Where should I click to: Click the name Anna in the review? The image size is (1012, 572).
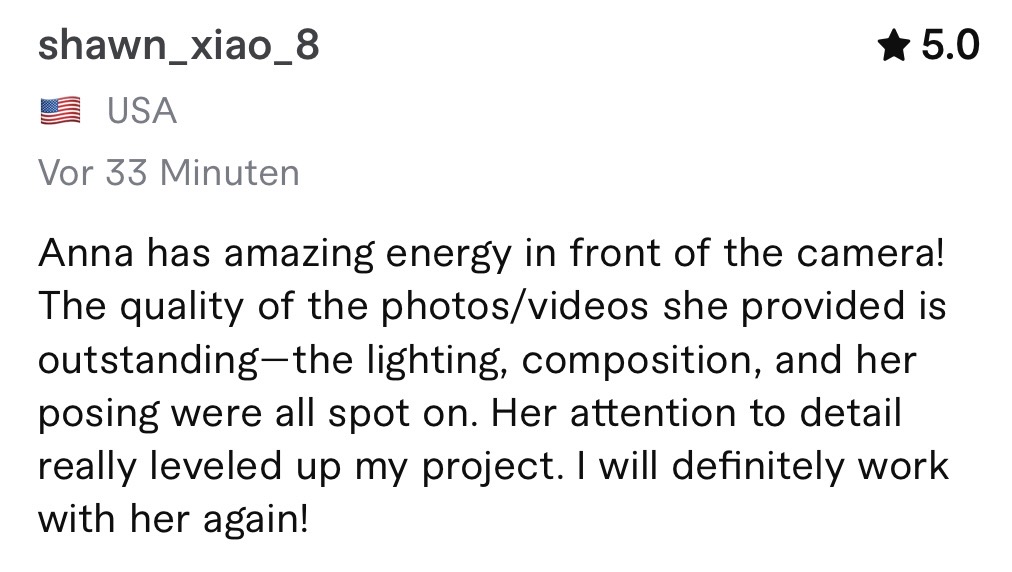click(x=86, y=252)
